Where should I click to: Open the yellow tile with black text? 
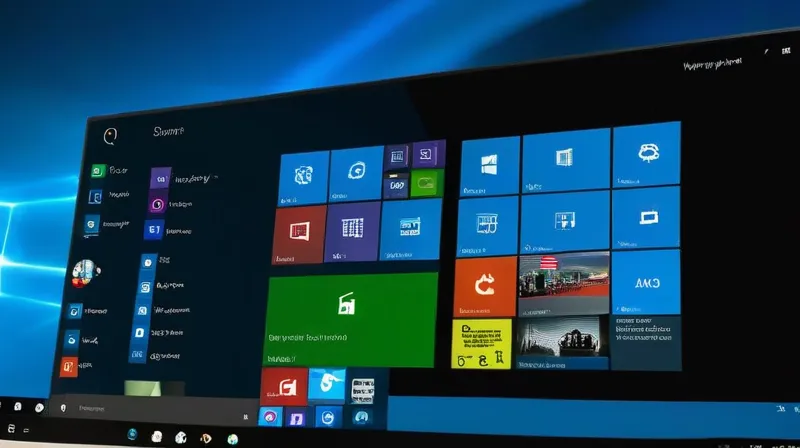point(482,344)
